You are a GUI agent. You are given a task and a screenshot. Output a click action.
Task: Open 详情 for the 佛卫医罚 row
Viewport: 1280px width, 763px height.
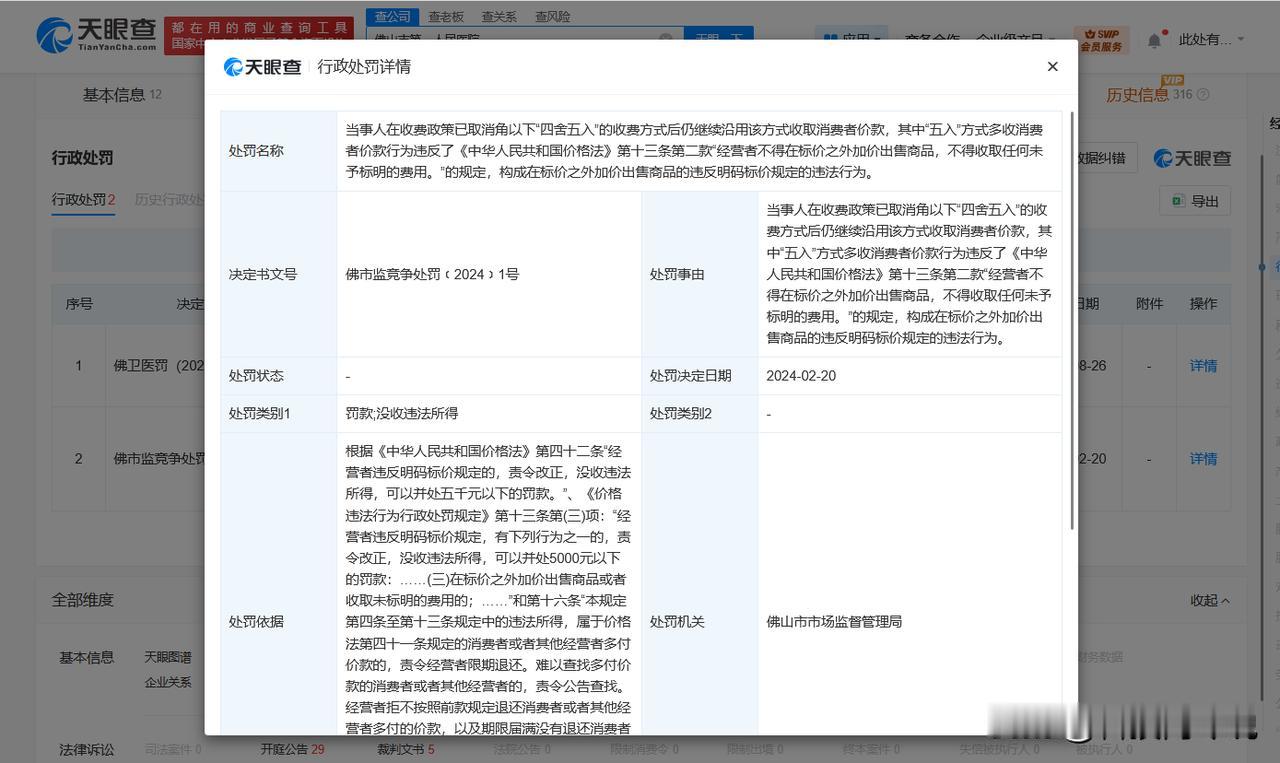pyautogui.click(x=1203, y=366)
